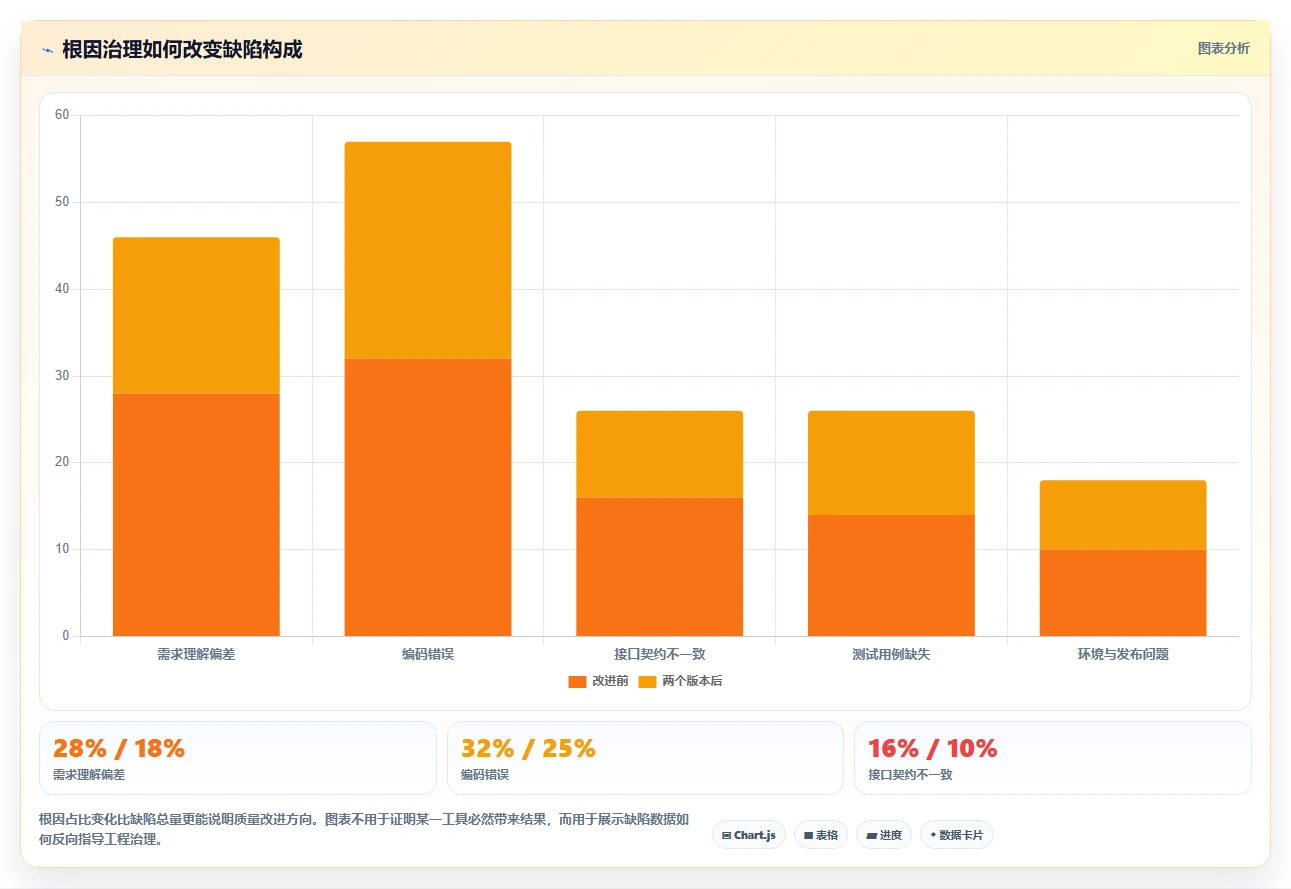Click the 根因占比变化 description paragraph
Viewport: 1291px width, 889px height.
365,829
